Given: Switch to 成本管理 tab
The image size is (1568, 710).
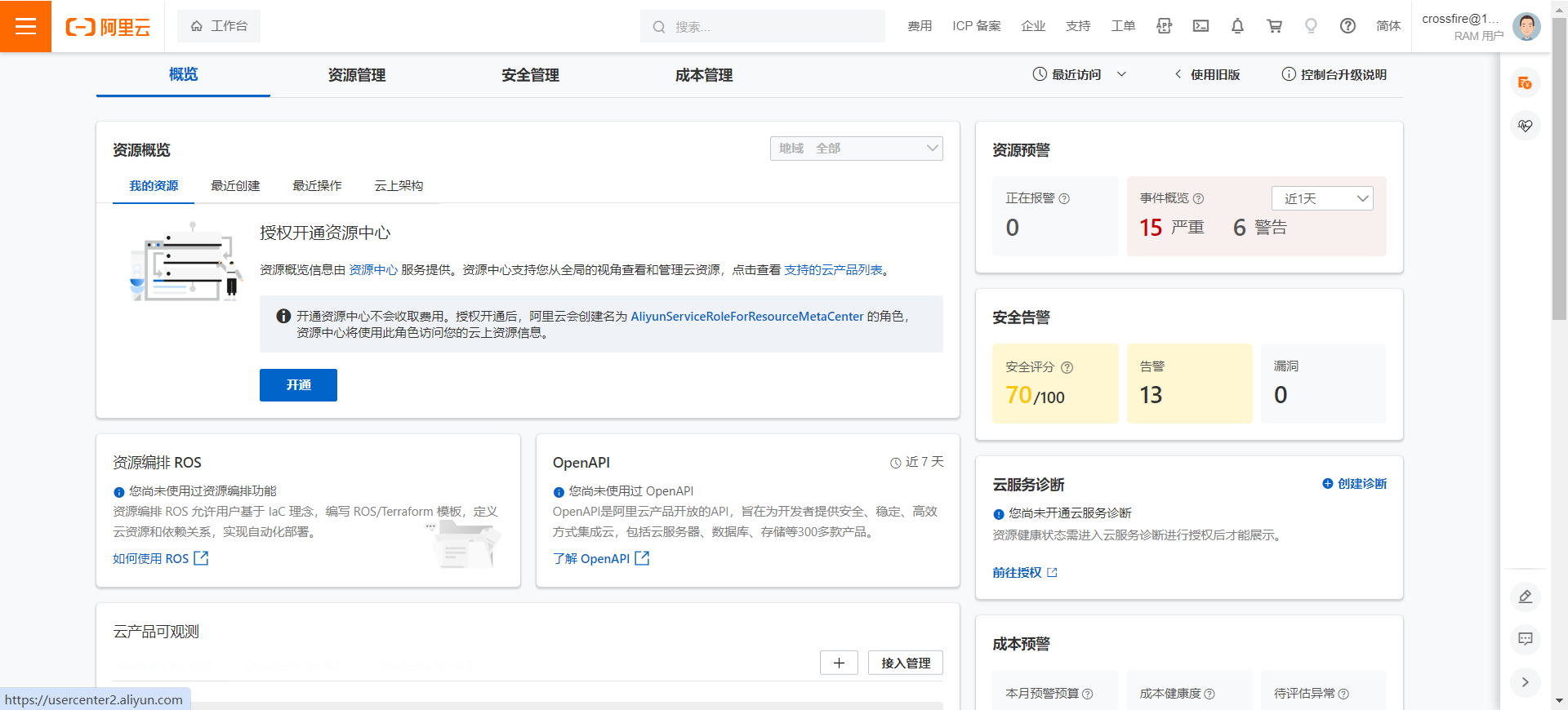Looking at the screenshot, I should point(704,75).
